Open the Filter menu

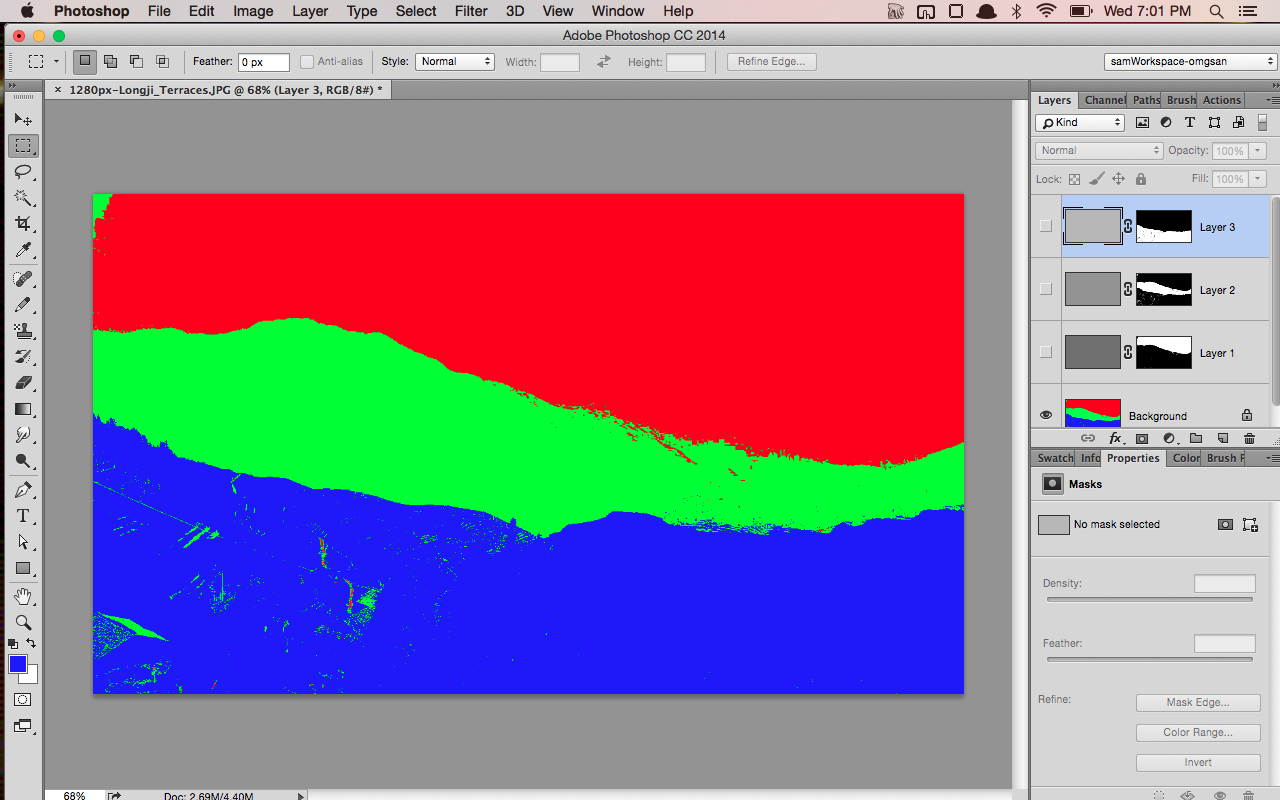471,11
